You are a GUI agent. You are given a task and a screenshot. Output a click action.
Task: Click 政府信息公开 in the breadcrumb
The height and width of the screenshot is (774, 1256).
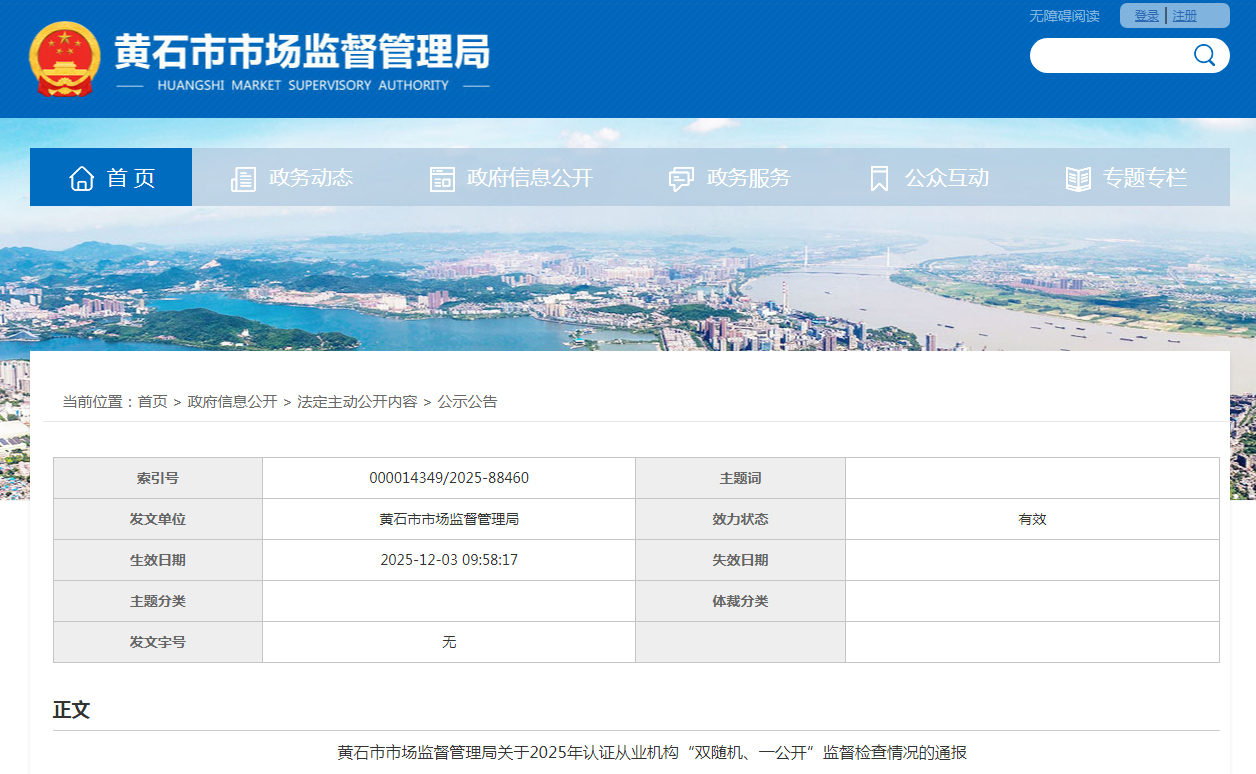[232, 402]
